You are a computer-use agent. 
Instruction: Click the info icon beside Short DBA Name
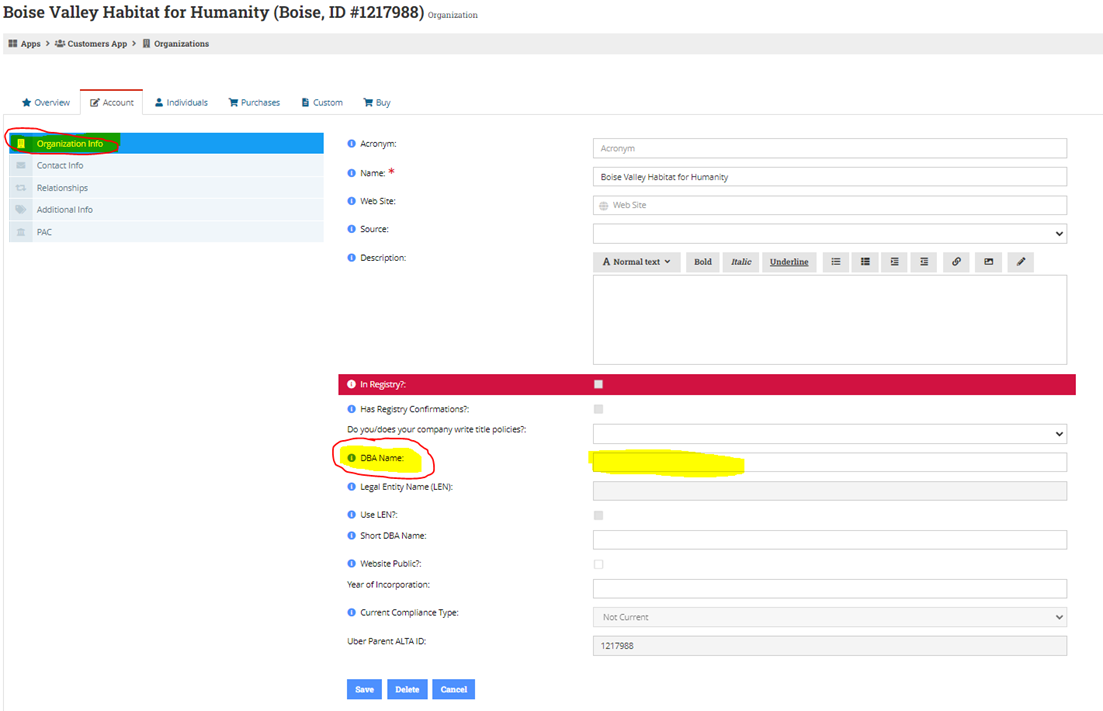(351, 536)
